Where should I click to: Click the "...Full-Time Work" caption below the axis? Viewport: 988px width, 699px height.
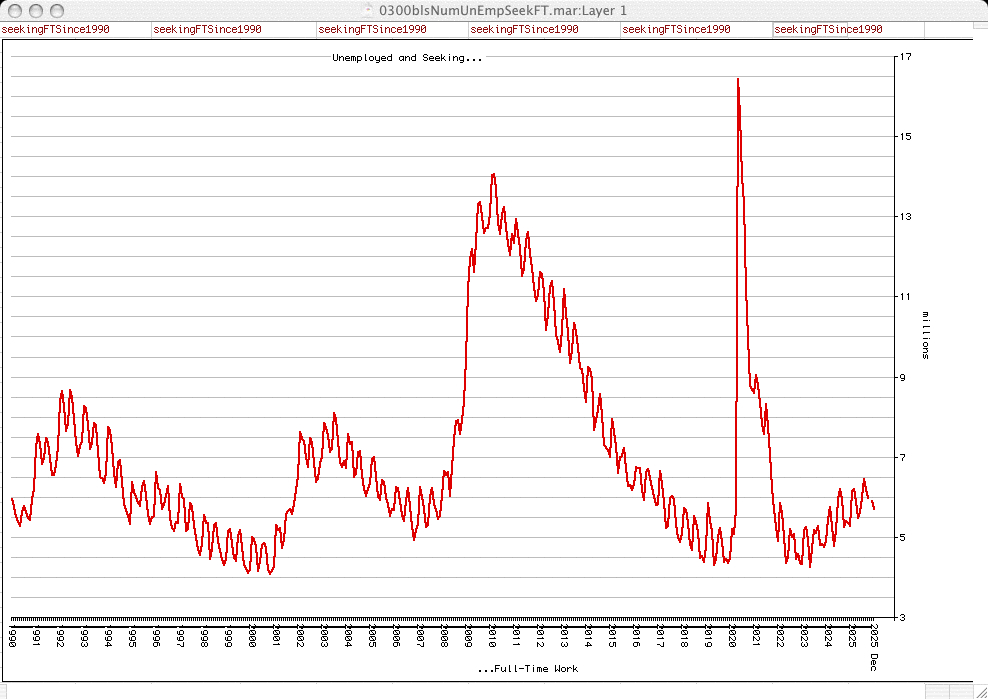pyautogui.click(x=527, y=668)
